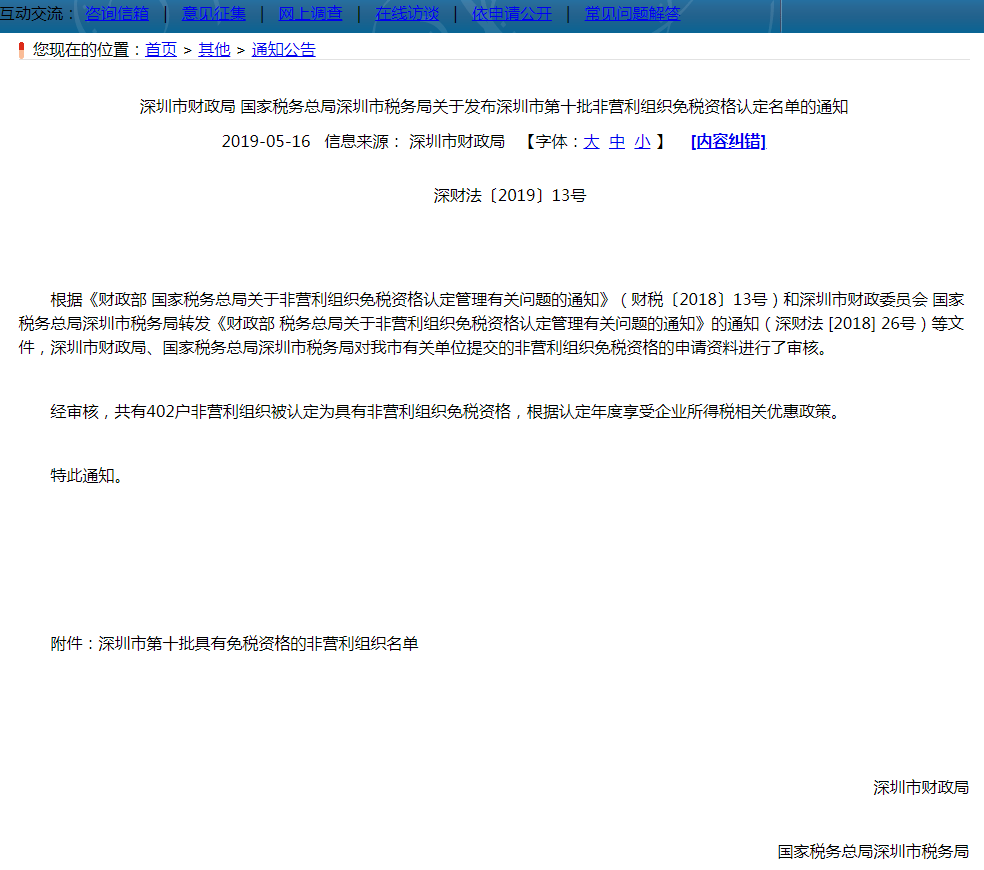Open the 咨询信箱 link
Image resolution: width=984 pixels, height=870 pixels.
point(117,13)
